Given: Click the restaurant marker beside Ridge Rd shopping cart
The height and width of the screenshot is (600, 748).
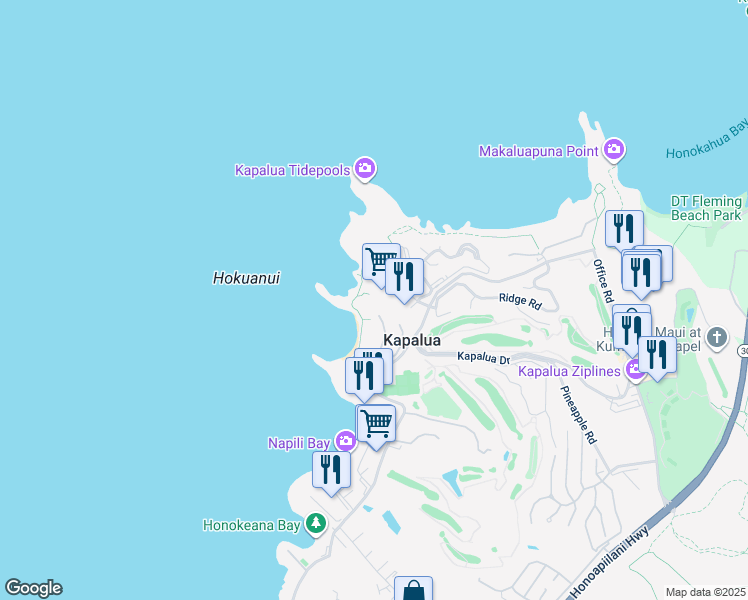Looking at the screenshot, I should (404, 280).
